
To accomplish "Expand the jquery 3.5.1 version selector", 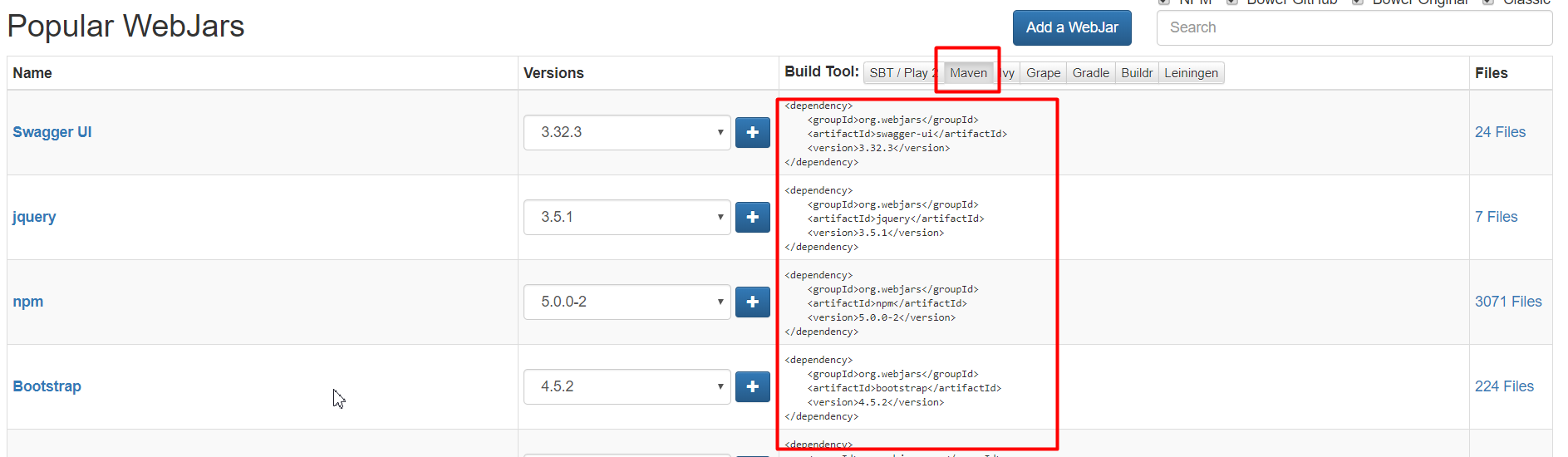I will tap(627, 218).
